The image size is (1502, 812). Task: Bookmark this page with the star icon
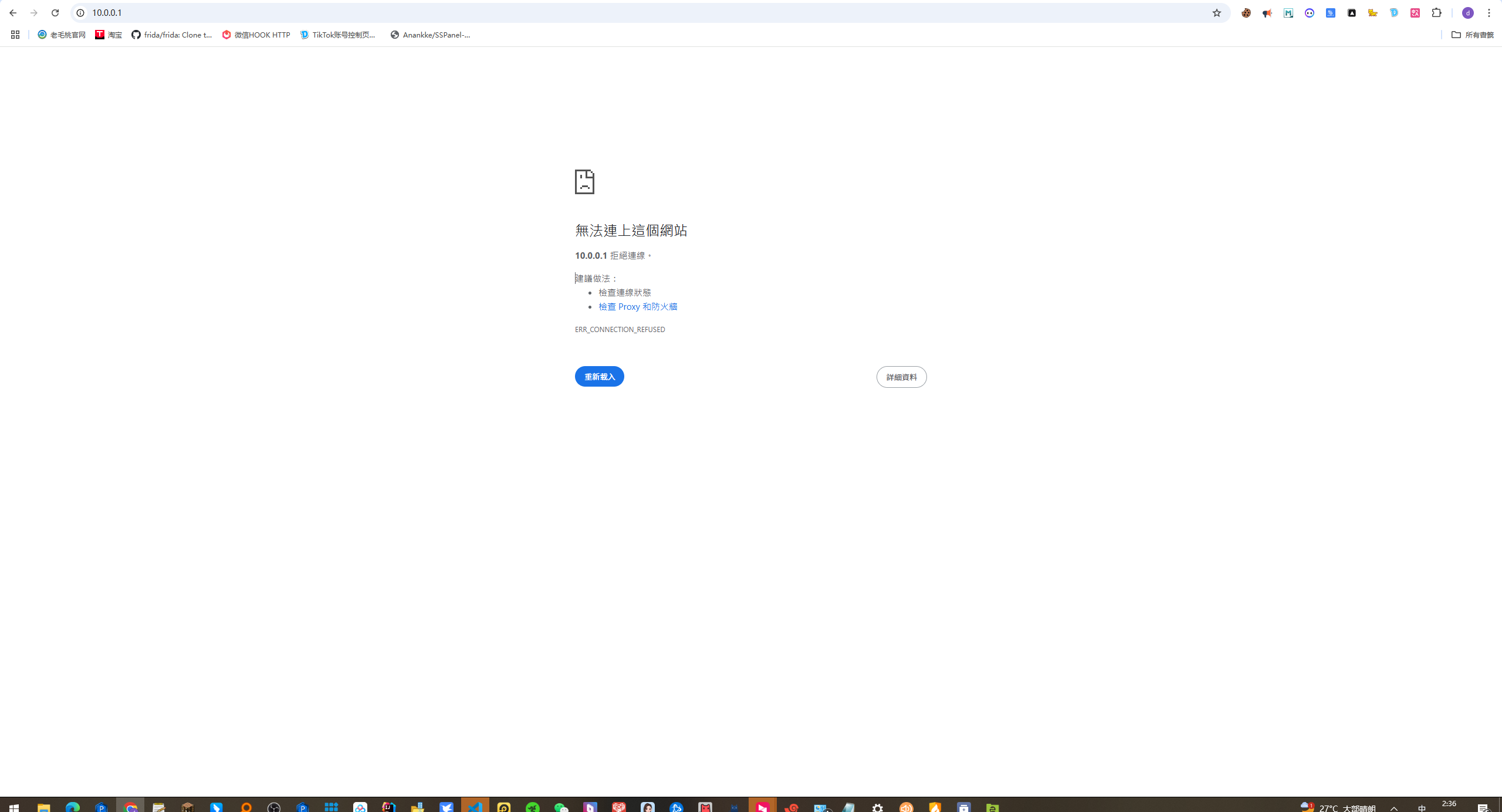pyautogui.click(x=1216, y=13)
